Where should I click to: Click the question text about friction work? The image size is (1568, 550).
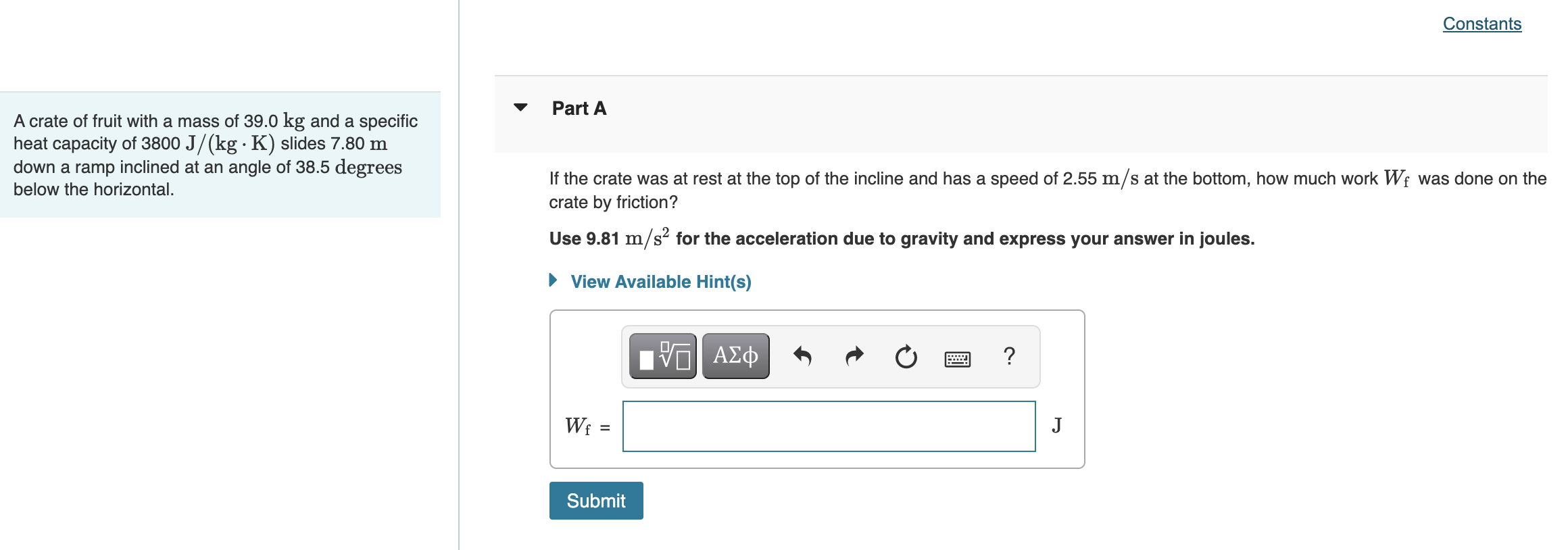click(1048, 190)
